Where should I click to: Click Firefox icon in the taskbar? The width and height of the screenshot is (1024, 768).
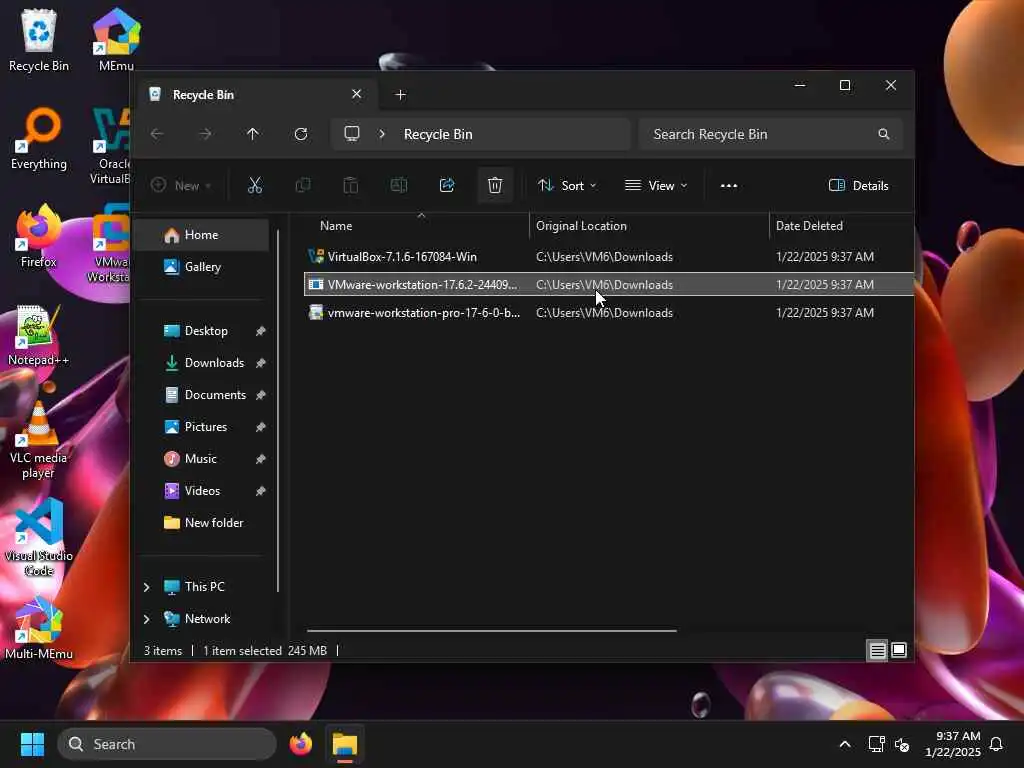click(x=301, y=744)
